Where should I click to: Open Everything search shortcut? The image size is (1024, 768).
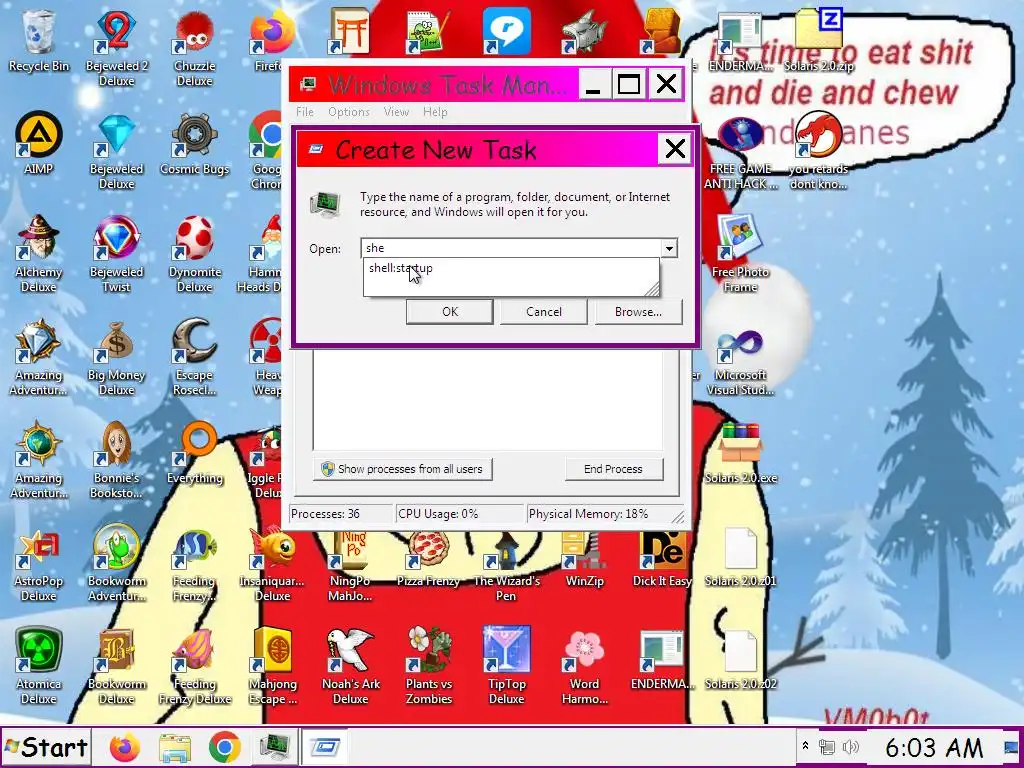195,453
